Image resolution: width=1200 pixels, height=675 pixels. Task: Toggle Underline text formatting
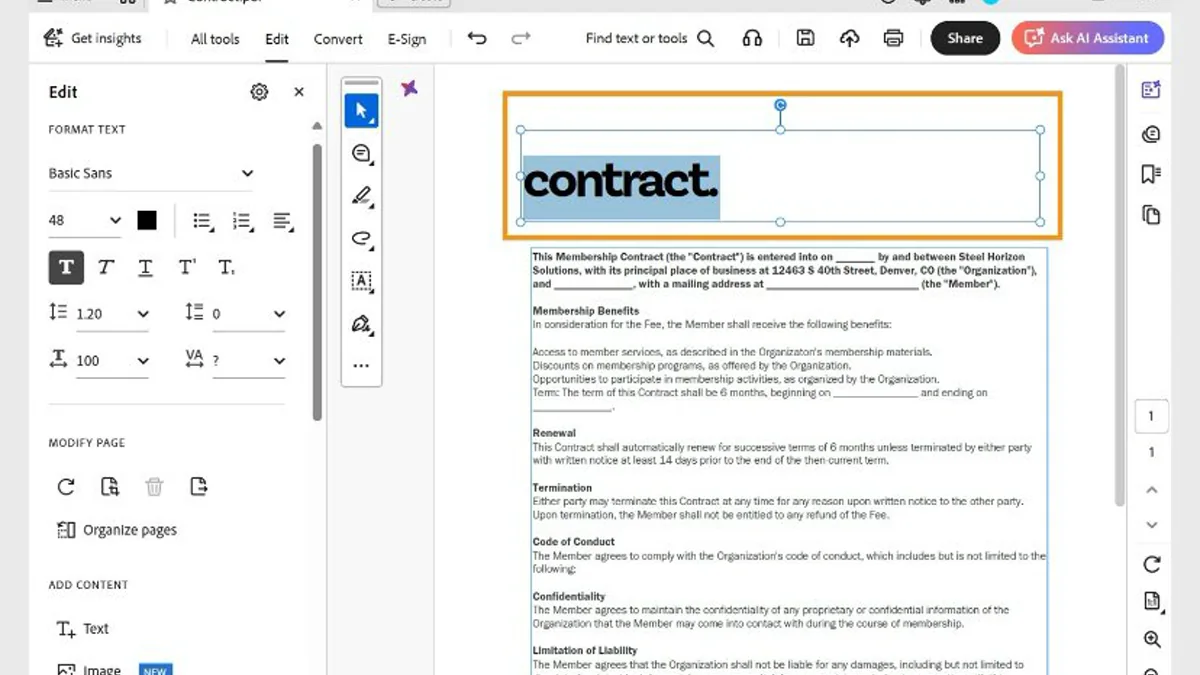point(145,267)
